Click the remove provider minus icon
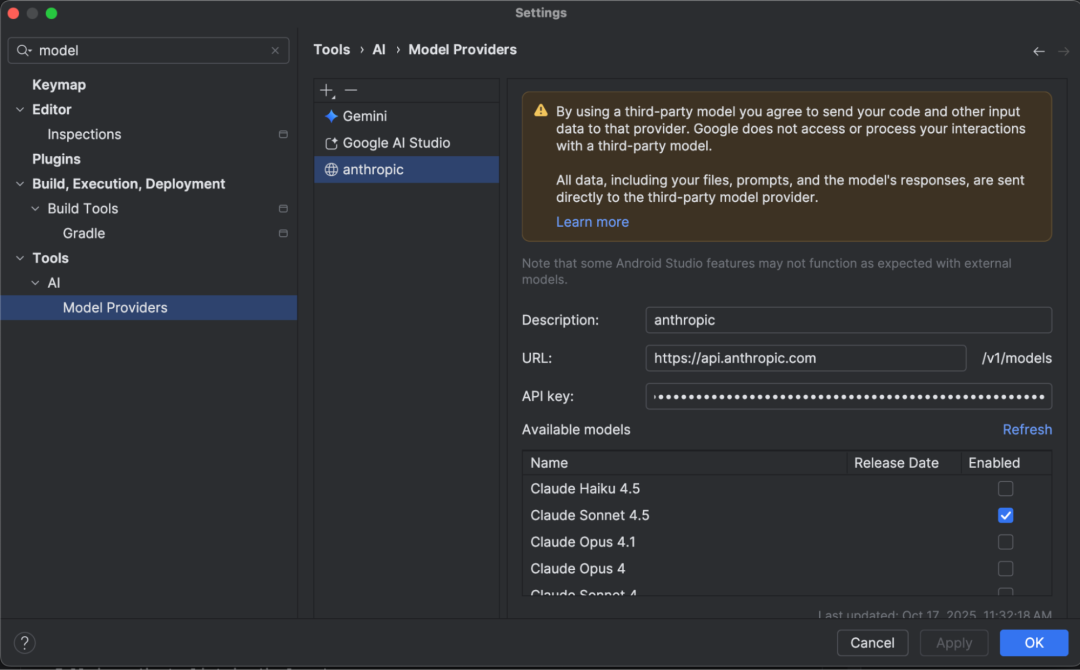Screen dimensions: 1080x670 tap(351, 90)
